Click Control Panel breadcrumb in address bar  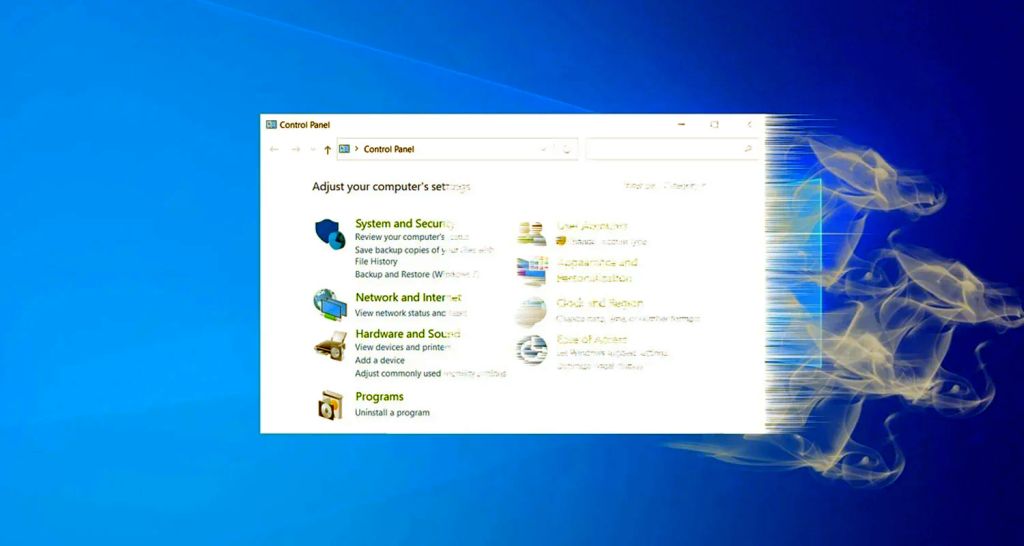pos(389,149)
